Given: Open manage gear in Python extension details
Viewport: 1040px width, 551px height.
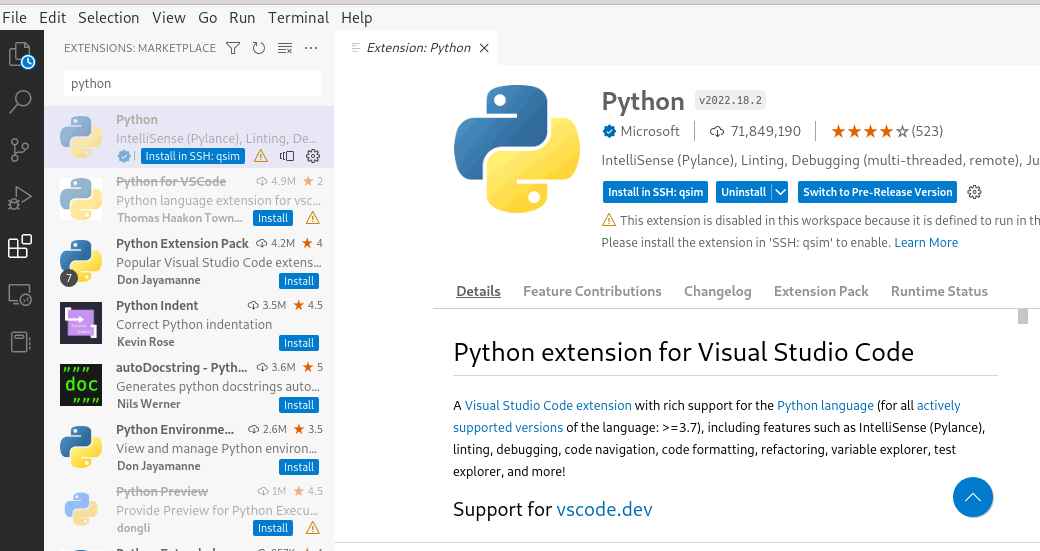Looking at the screenshot, I should coord(974,192).
